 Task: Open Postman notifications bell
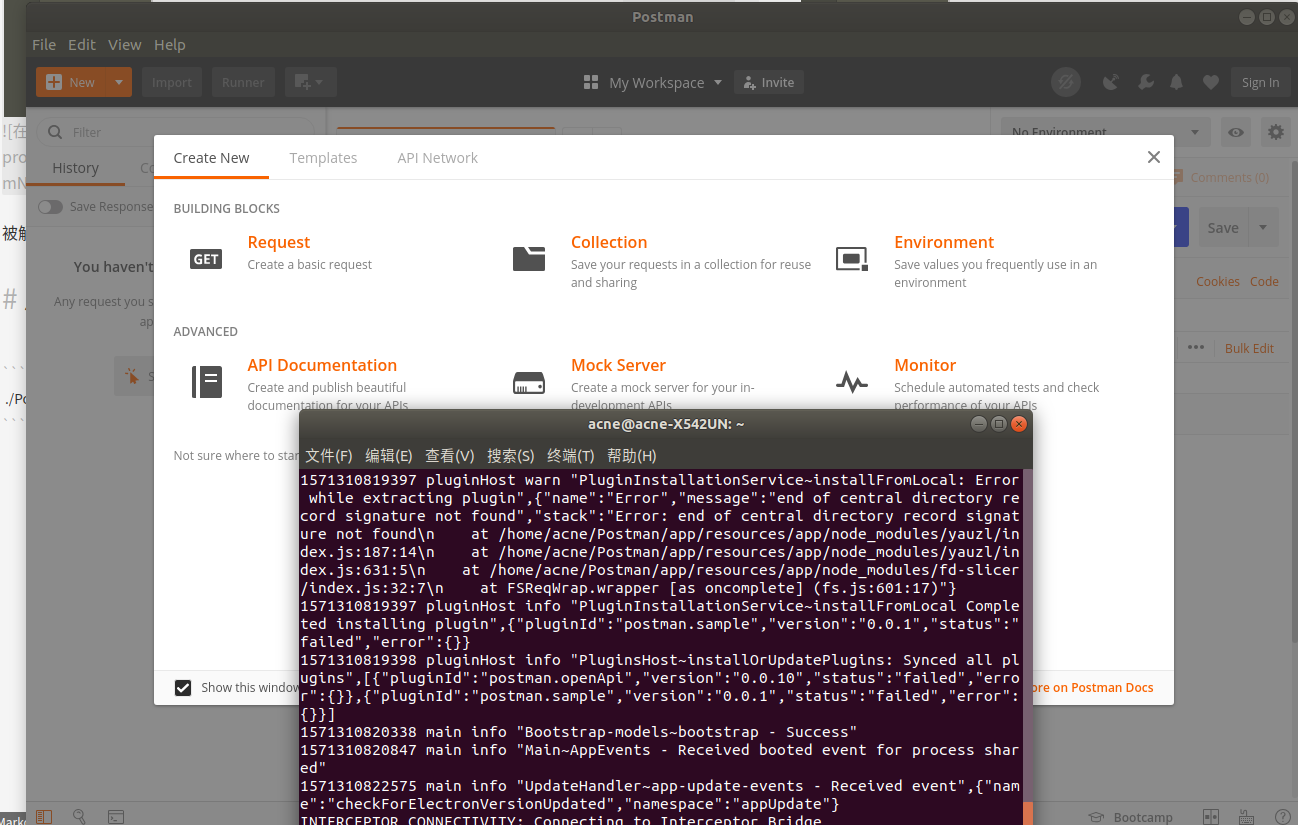tap(1177, 82)
